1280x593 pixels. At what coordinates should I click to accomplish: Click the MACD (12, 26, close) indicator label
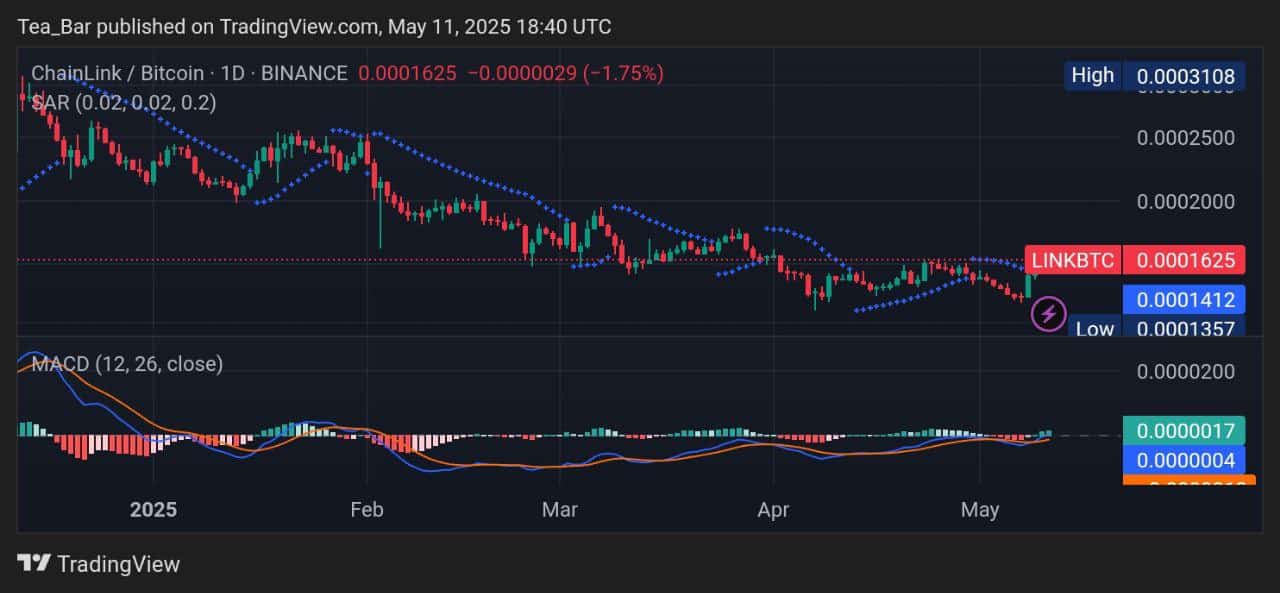(x=127, y=364)
